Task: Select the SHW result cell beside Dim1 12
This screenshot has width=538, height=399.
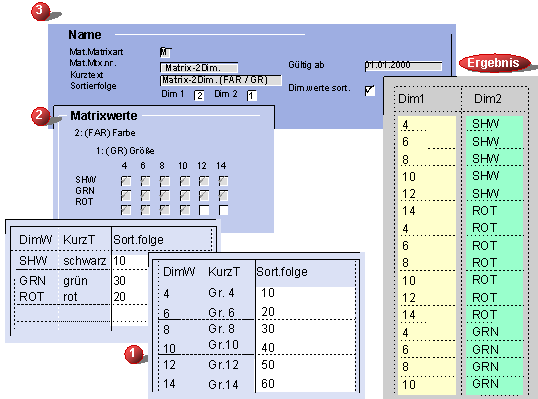Action: 486,194
